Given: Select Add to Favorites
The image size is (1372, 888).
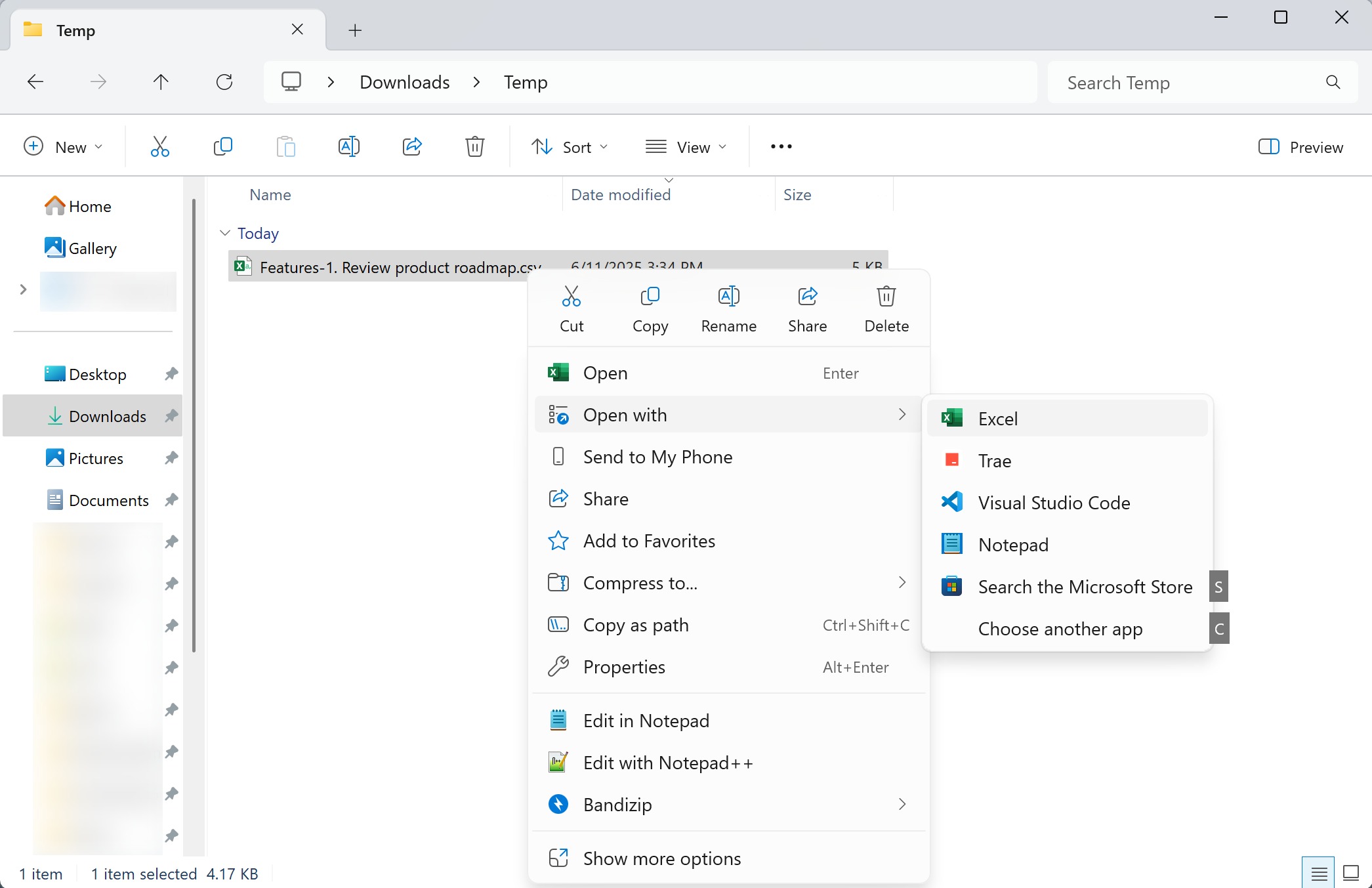Looking at the screenshot, I should pos(729,541).
